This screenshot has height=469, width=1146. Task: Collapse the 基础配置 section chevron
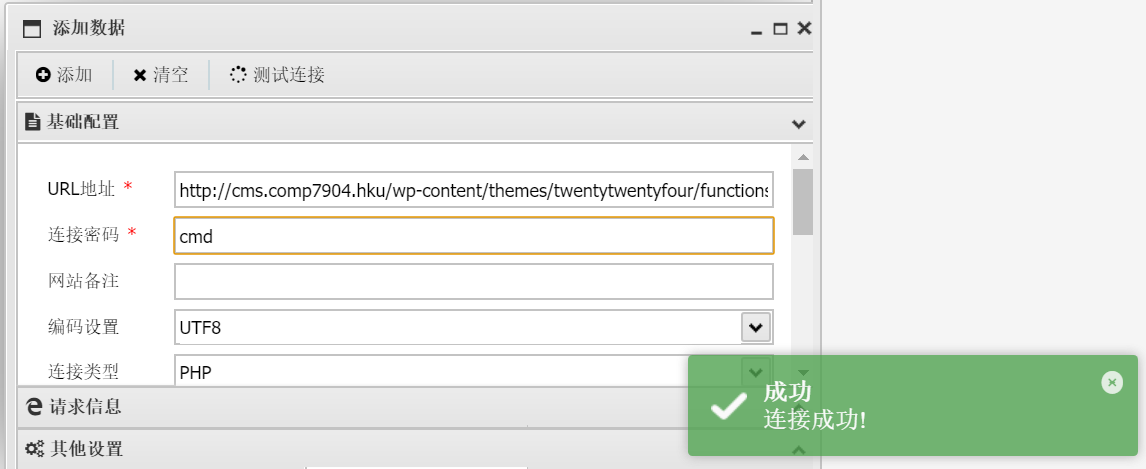(x=798, y=124)
